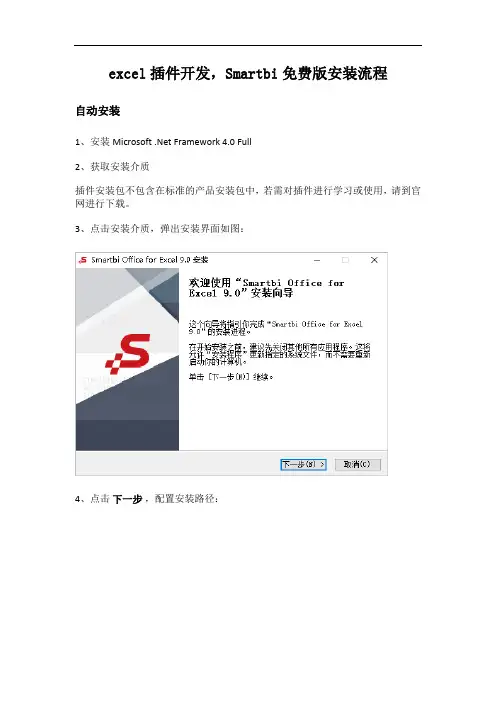496x702 pixels.
Task: Click the 取消(C) button in installer
Action: tap(357, 464)
